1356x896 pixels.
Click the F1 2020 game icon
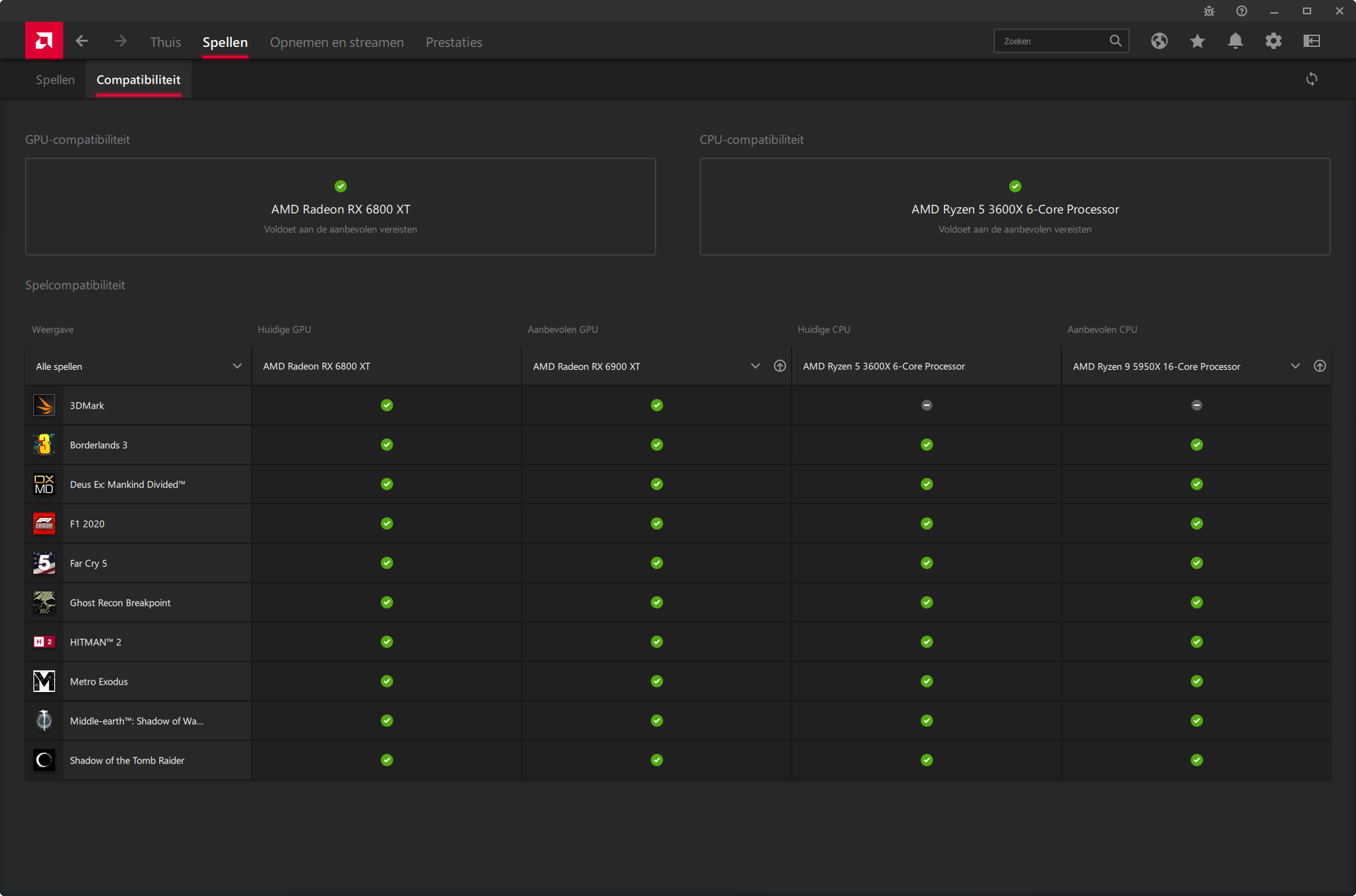point(44,524)
